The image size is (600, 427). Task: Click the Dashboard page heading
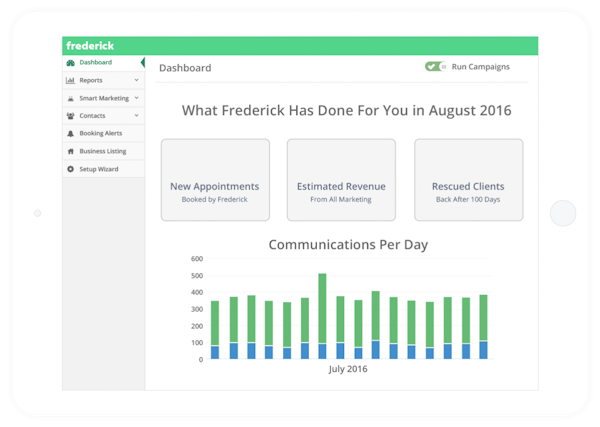click(x=185, y=68)
